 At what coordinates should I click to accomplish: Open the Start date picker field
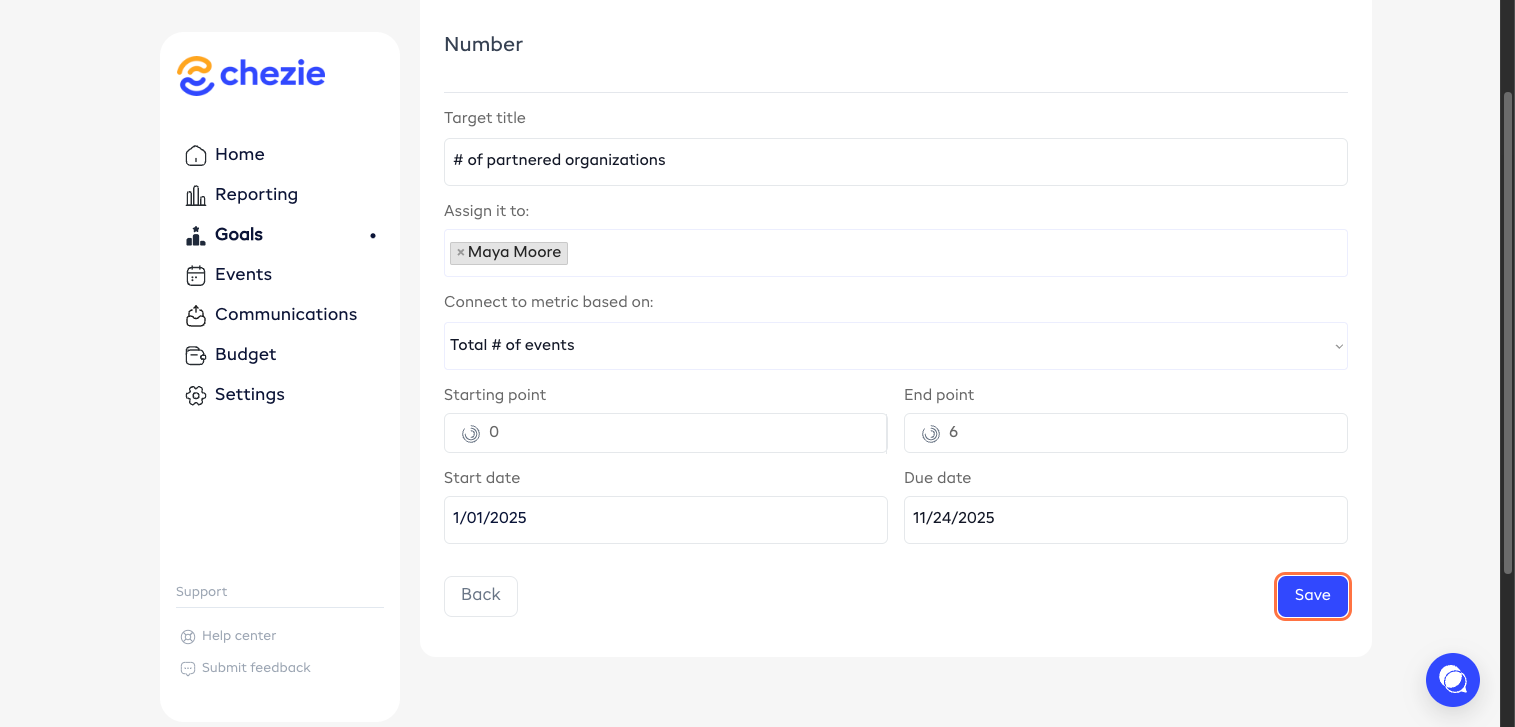665,519
